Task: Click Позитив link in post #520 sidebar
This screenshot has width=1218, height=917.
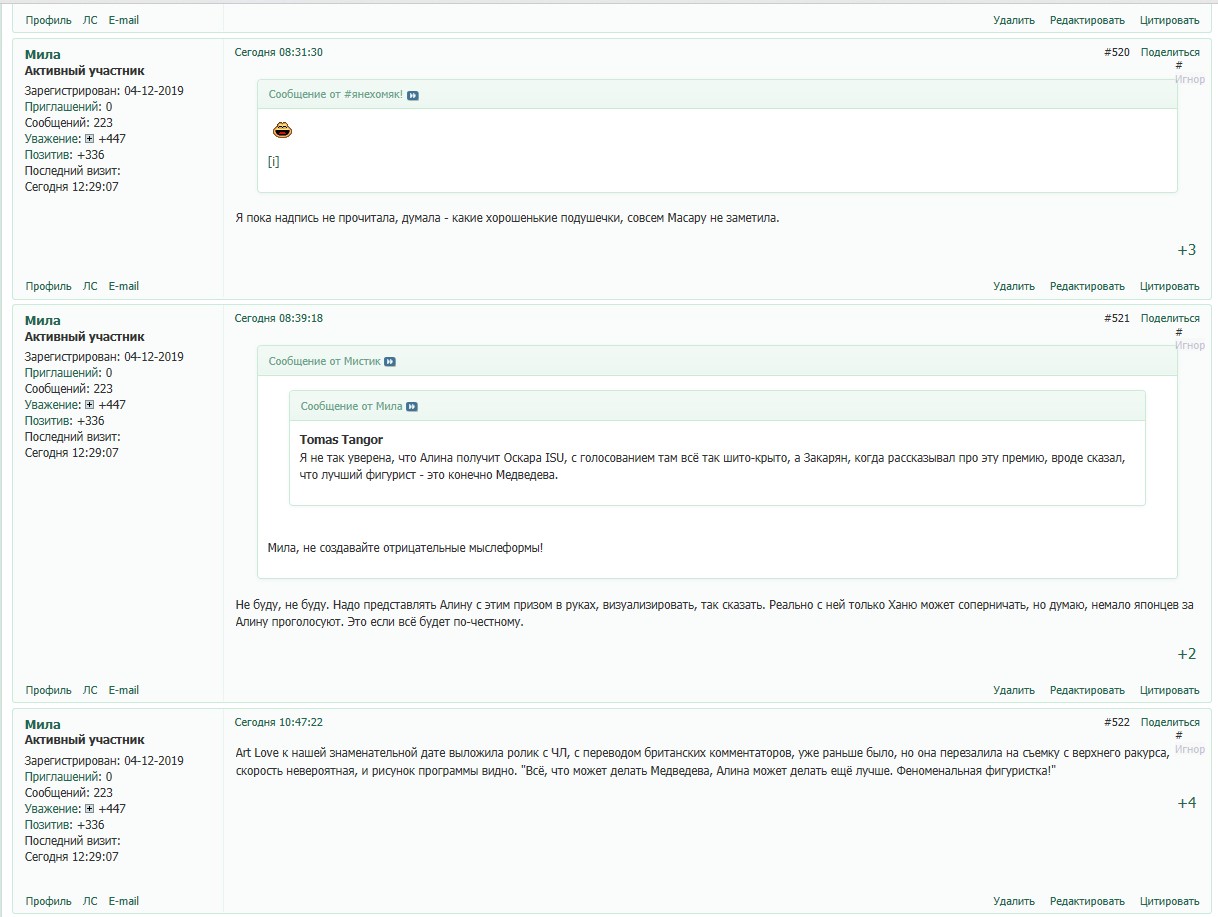Action: coord(47,155)
